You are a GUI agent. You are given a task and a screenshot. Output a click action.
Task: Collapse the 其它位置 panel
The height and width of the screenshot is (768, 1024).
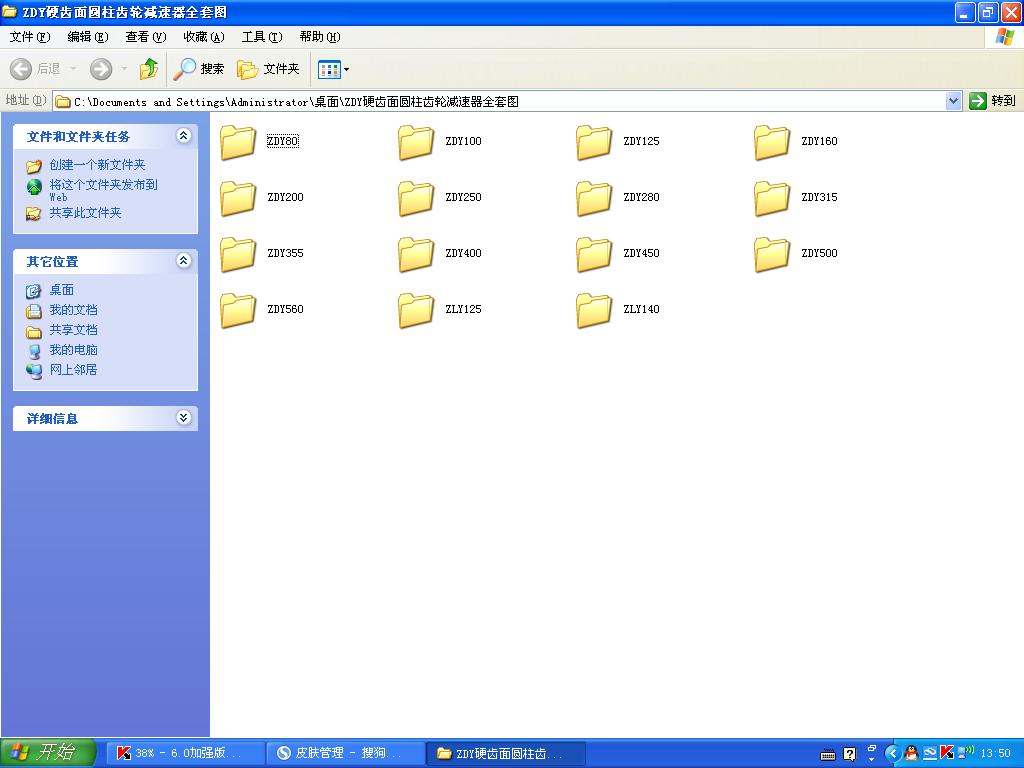coord(184,261)
